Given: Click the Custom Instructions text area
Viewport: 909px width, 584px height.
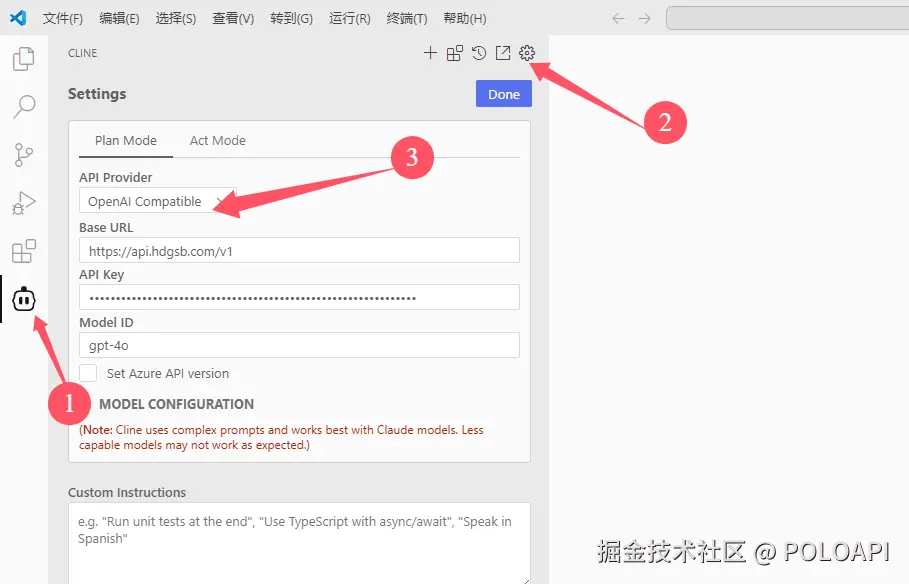Looking at the screenshot, I should (x=299, y=543).
